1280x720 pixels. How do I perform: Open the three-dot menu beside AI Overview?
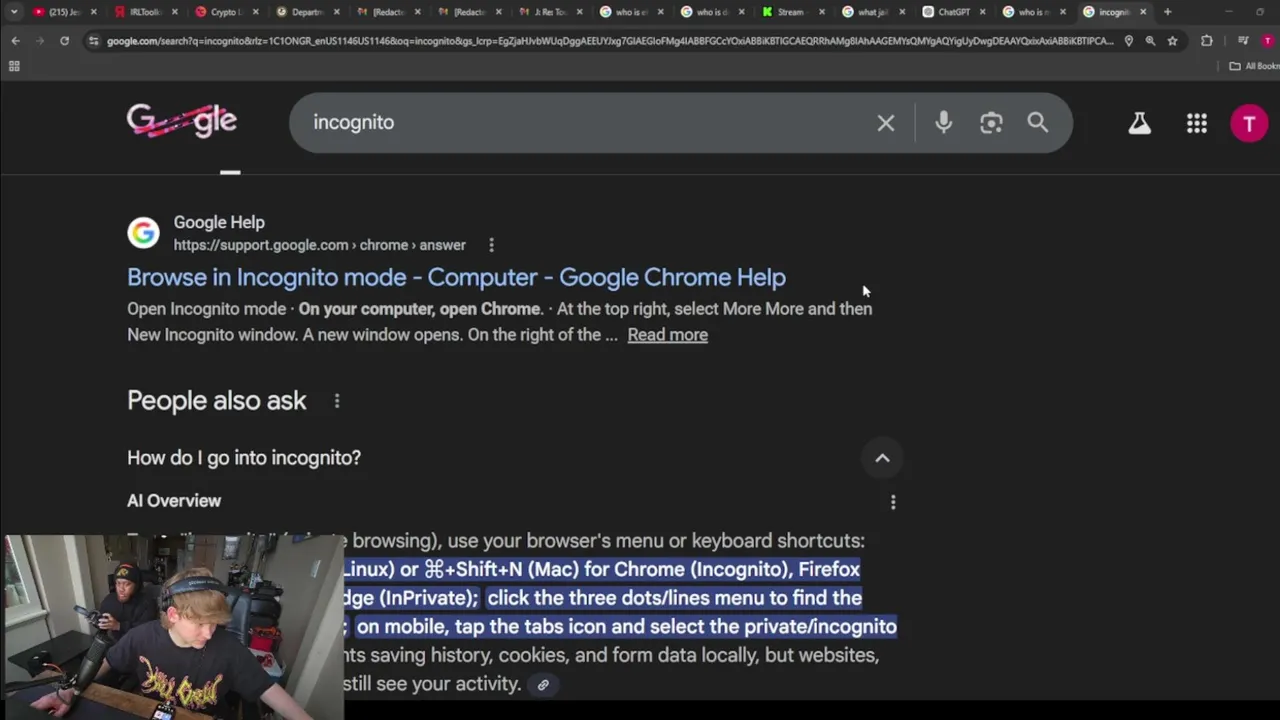893,502
